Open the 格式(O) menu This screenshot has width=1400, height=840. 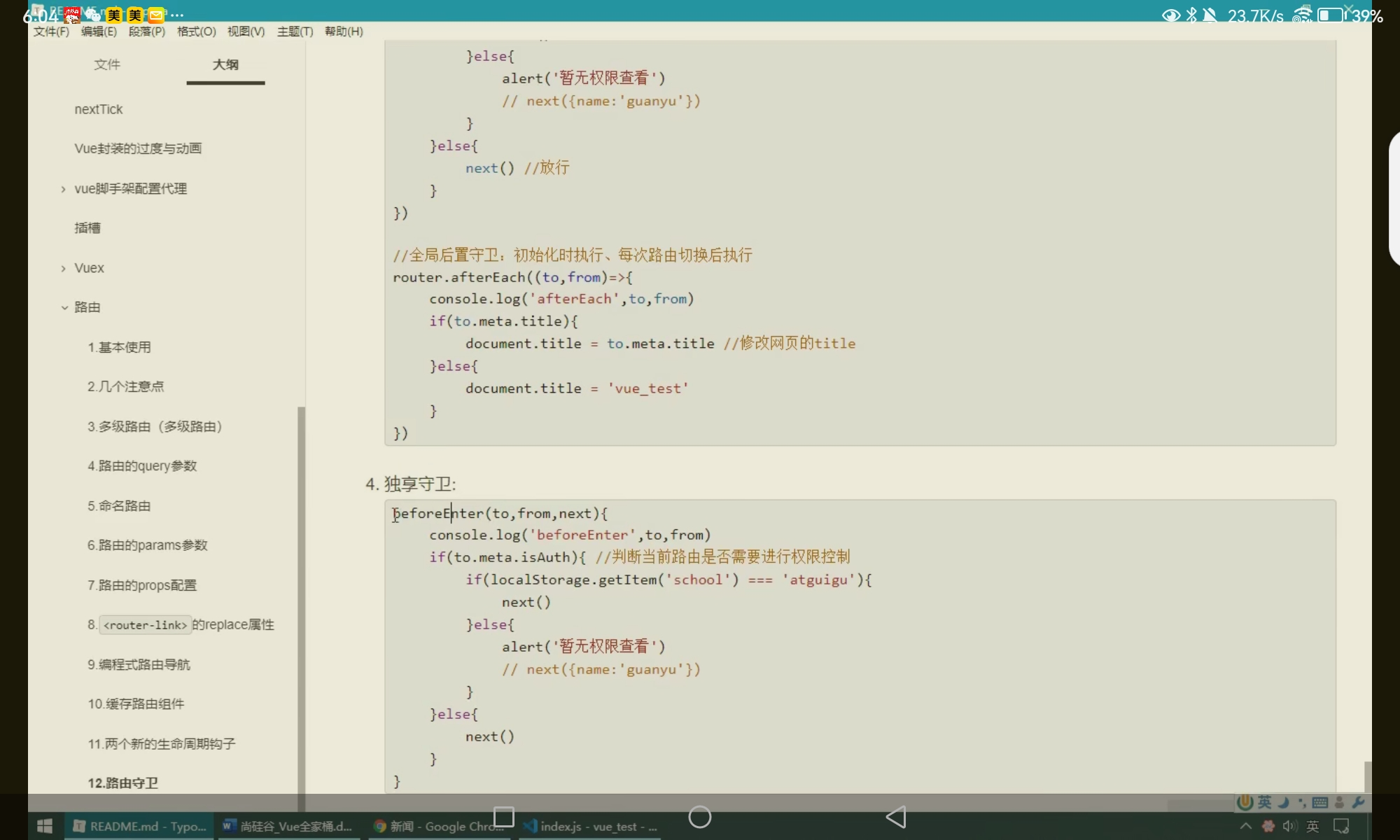(196, 31)
